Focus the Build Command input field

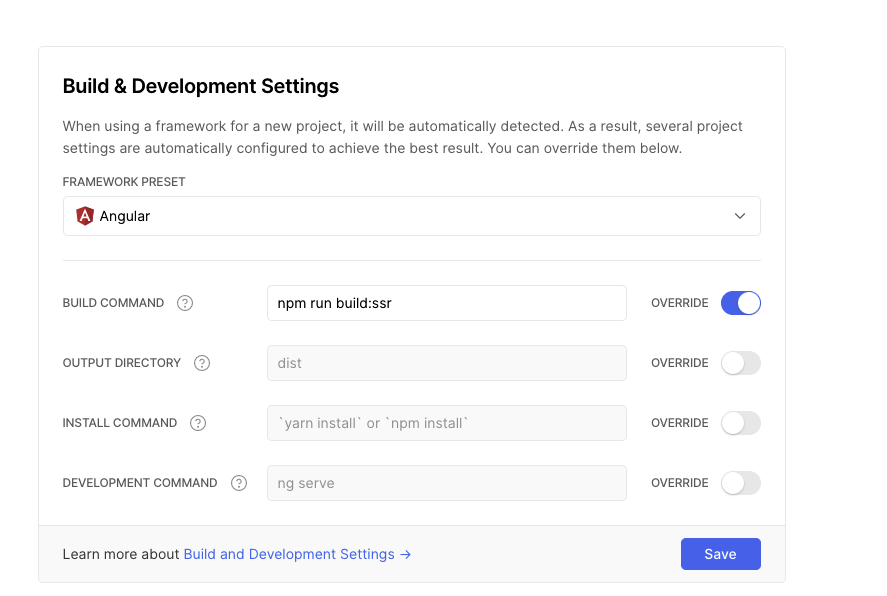click(x=447, y=303)
